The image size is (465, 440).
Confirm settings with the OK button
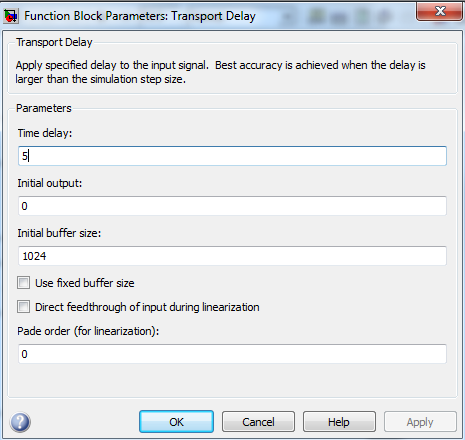tap(176, 422)
